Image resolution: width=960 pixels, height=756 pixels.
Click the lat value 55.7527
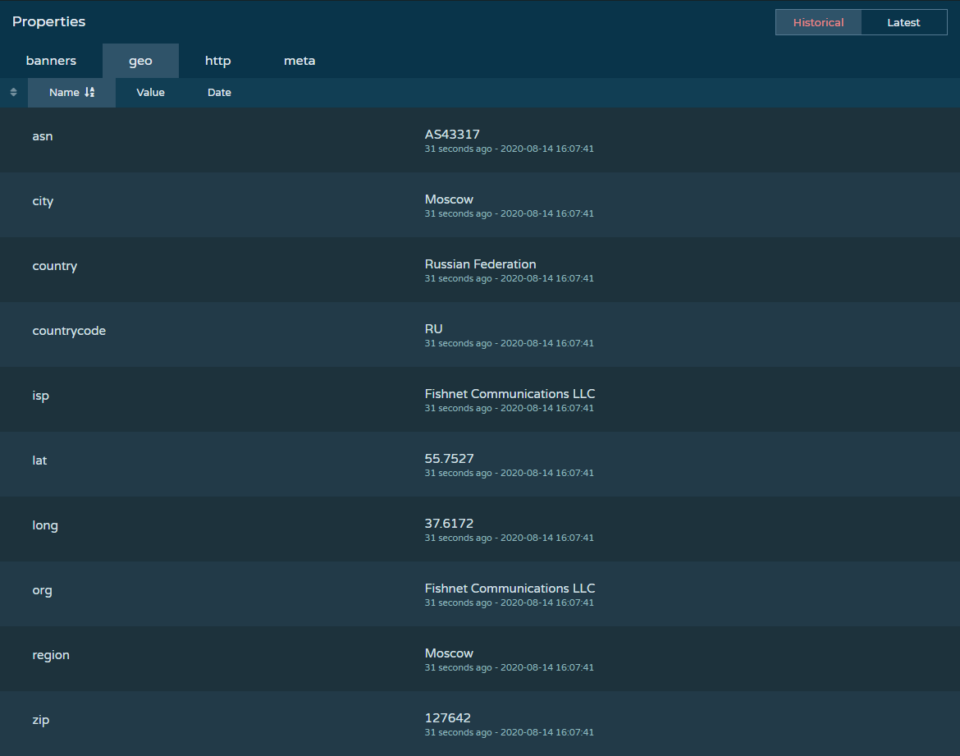pyautogui.click(x=449, y=459)
